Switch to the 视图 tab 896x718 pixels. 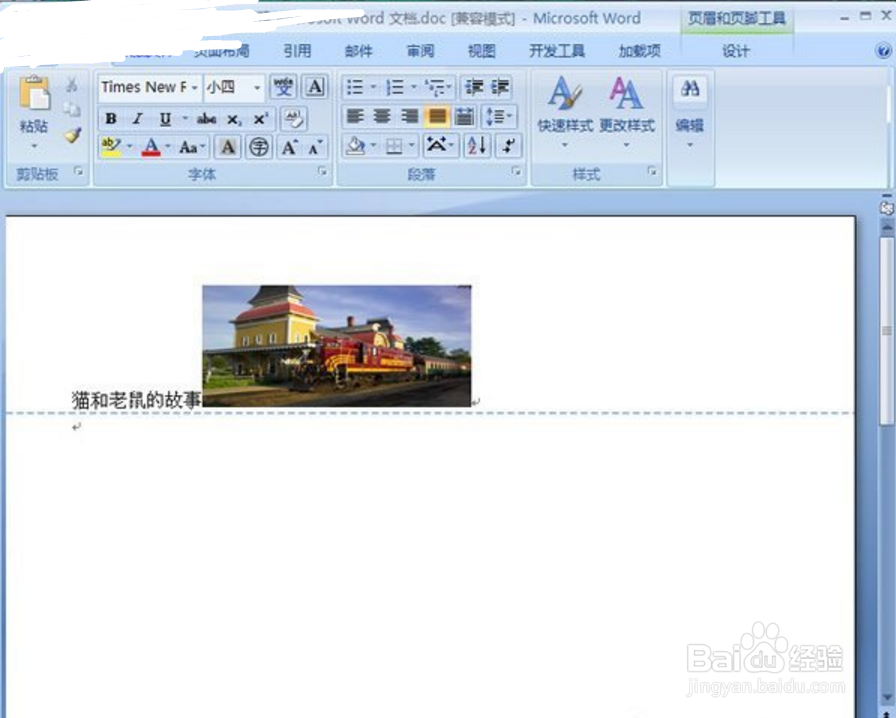tap(482, 51)
